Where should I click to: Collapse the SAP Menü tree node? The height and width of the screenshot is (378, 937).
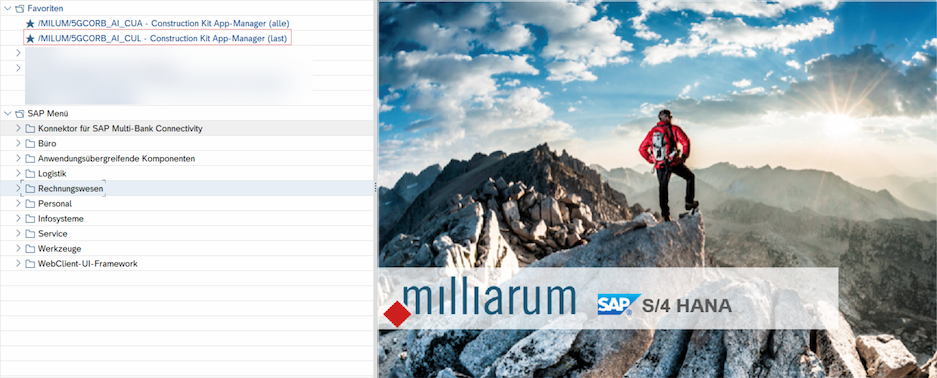click(8, 113)
